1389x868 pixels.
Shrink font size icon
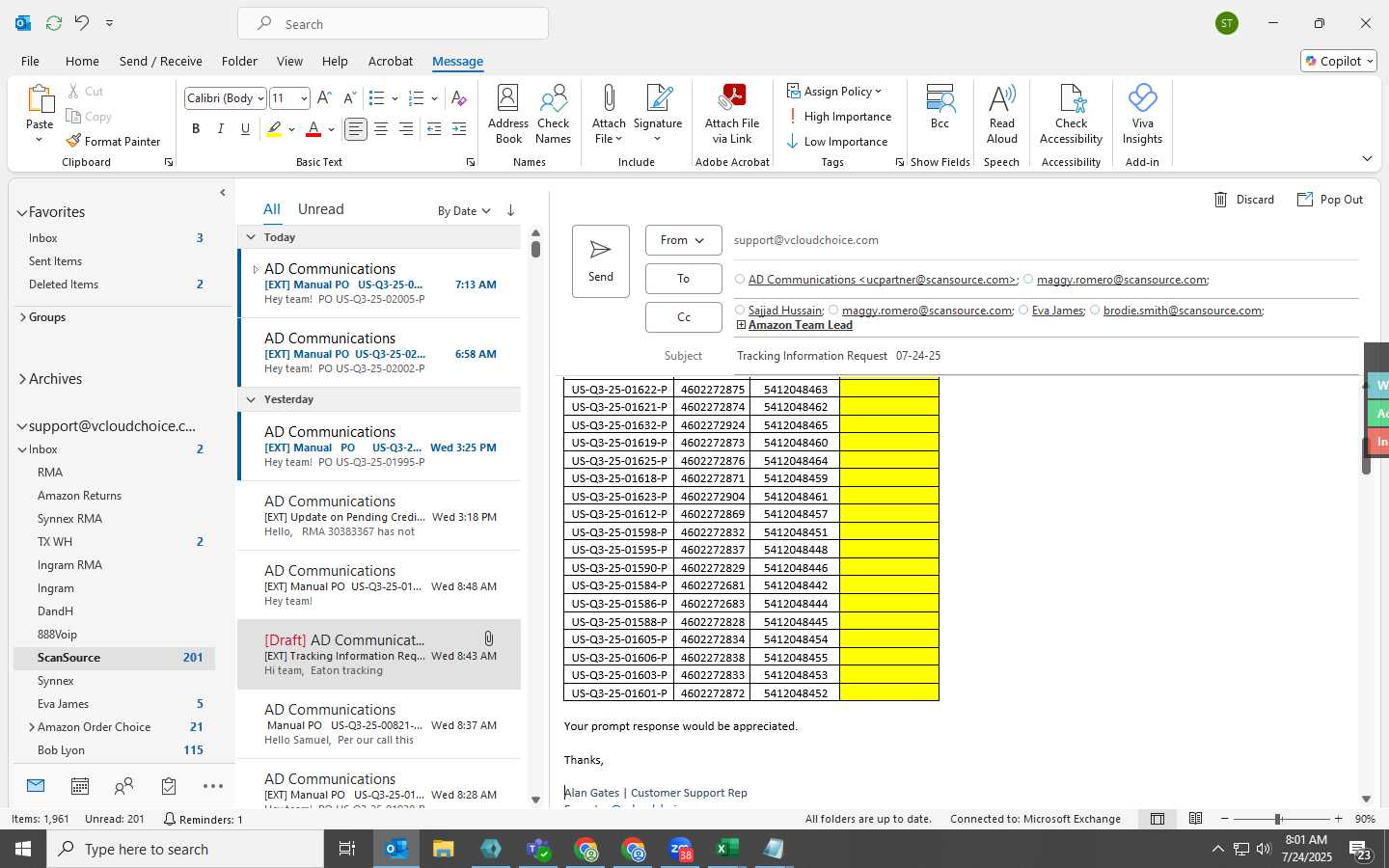click(349, 98)
